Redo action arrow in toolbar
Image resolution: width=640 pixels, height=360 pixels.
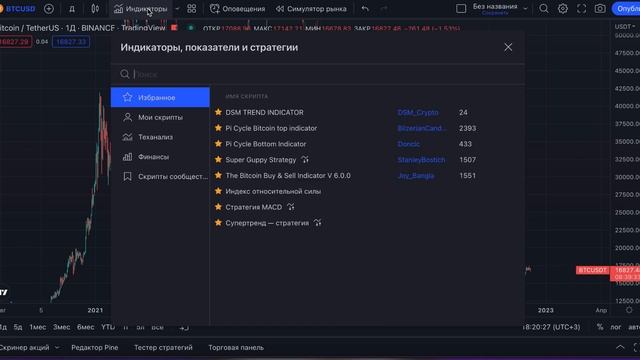click(x=384, y=9)
